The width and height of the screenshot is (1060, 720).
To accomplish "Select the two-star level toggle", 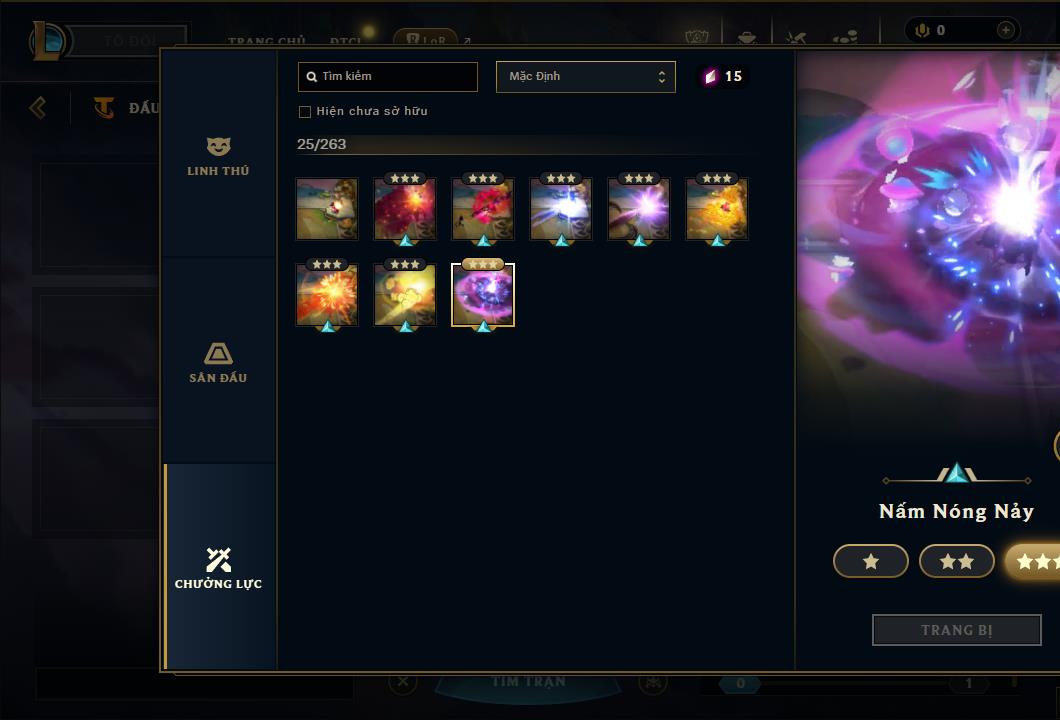I will point(957,561).
